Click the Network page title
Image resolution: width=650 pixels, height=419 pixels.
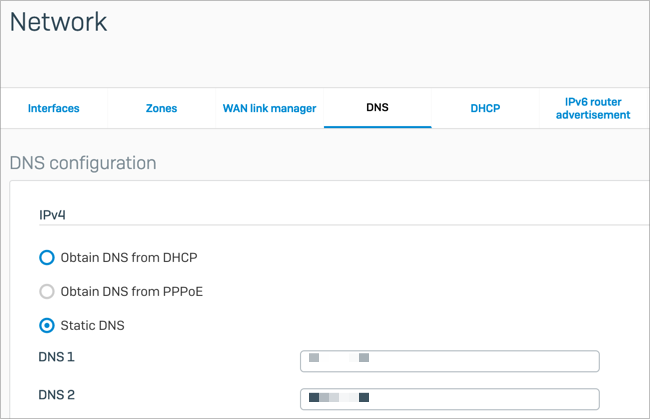coord(58,22)
